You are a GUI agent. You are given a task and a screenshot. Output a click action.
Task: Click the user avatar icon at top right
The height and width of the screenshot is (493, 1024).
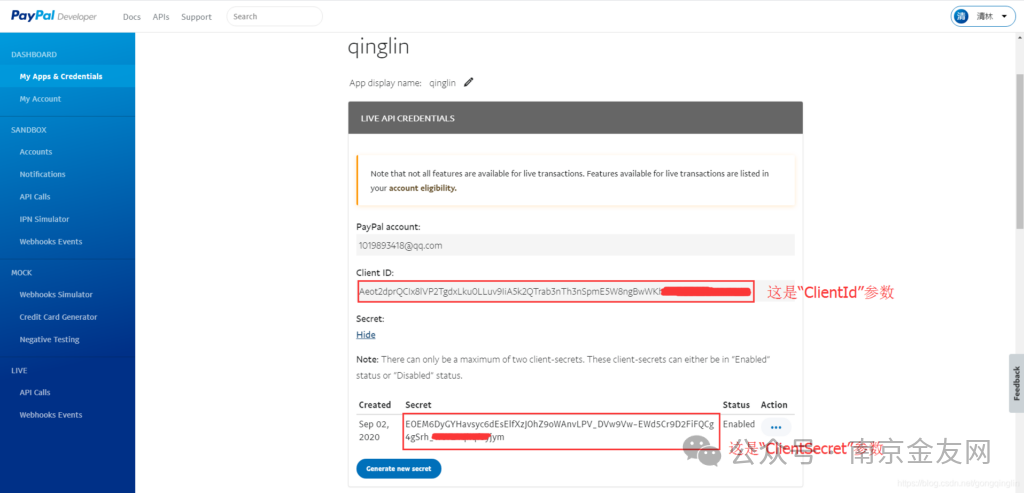962,16
